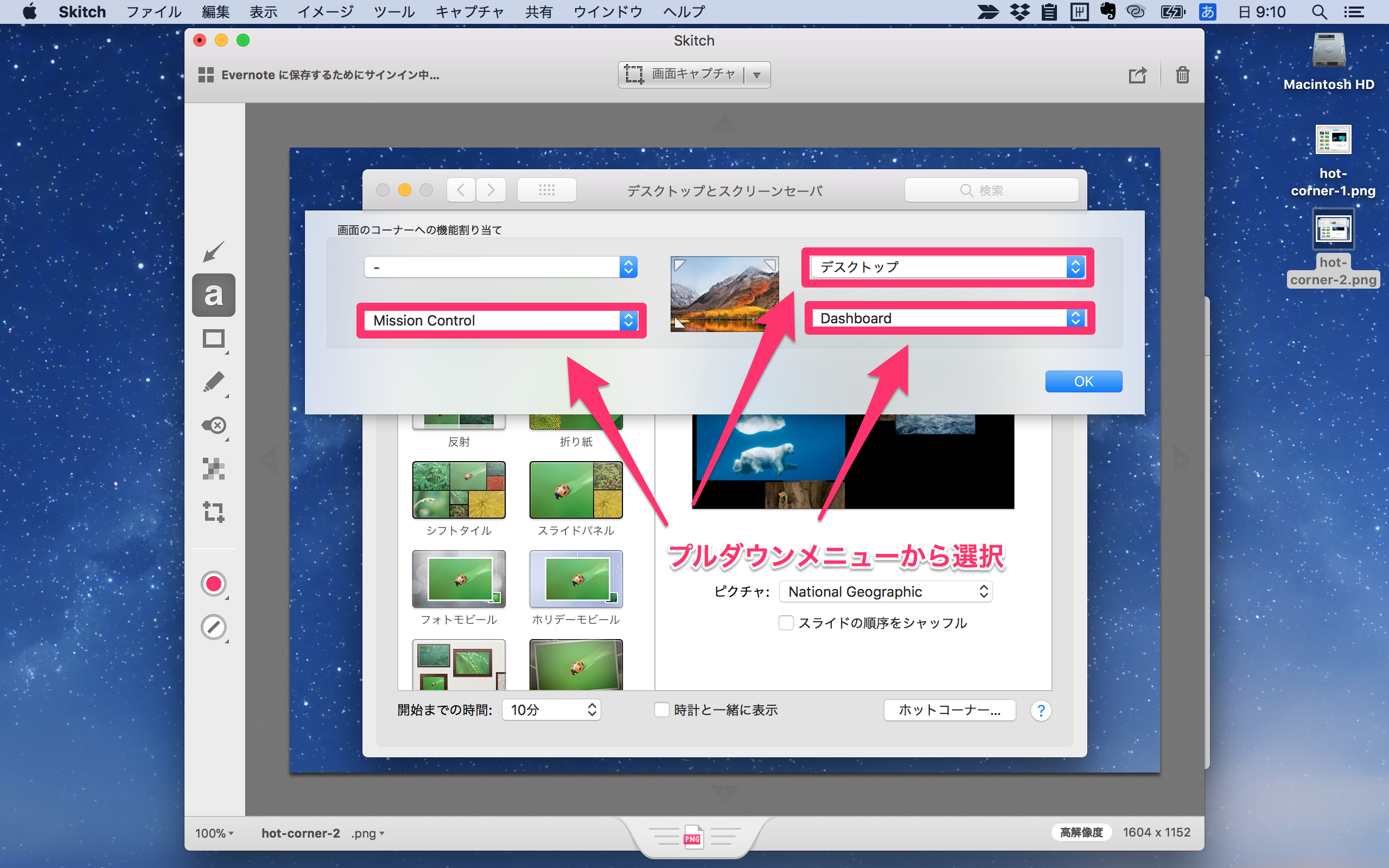Switch the あ input source
The height and width of the screenshot is (868, 1389).
click(x=1208, y=11)
